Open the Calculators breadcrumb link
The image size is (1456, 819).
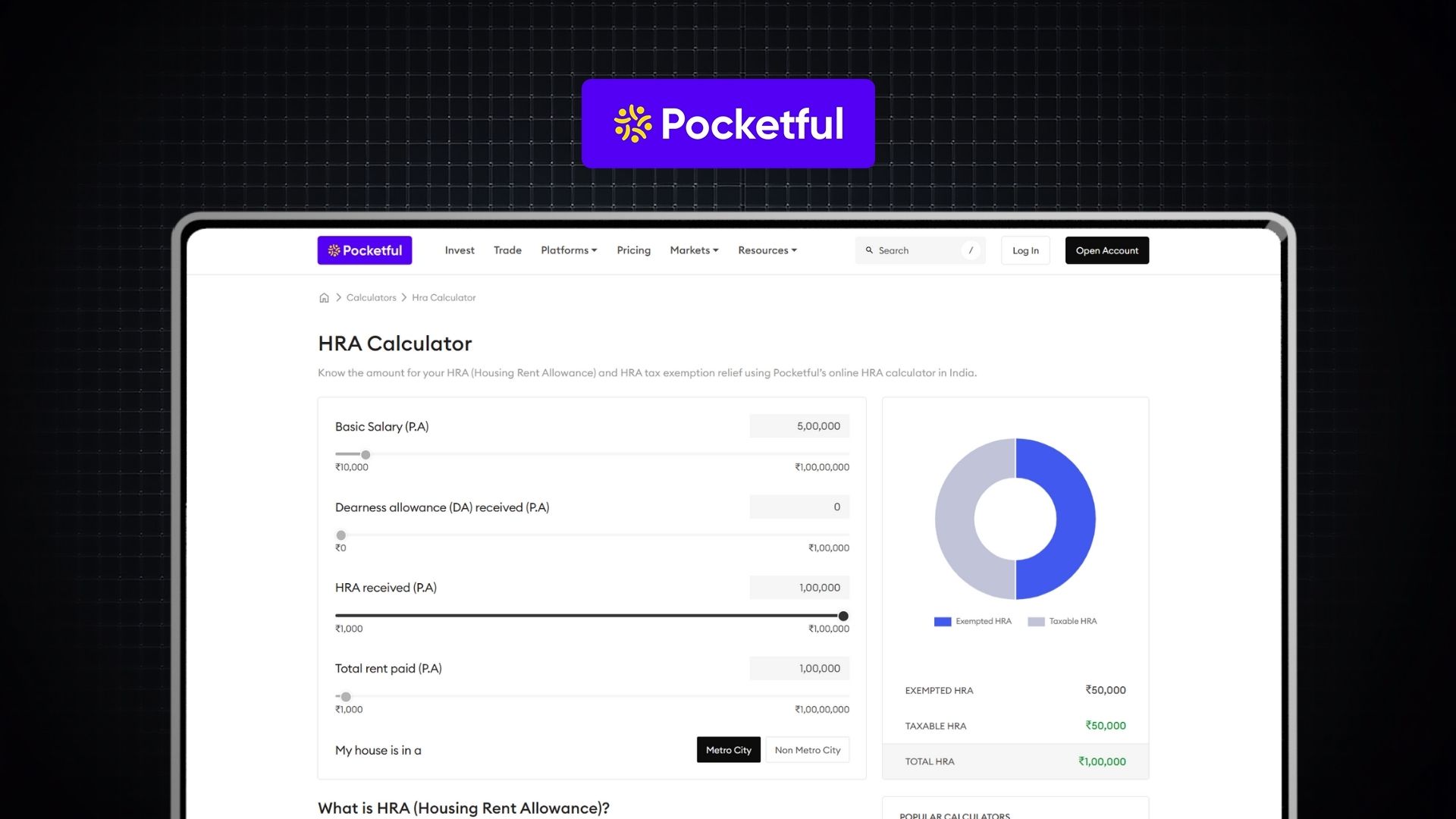click(x=371, y=298)
